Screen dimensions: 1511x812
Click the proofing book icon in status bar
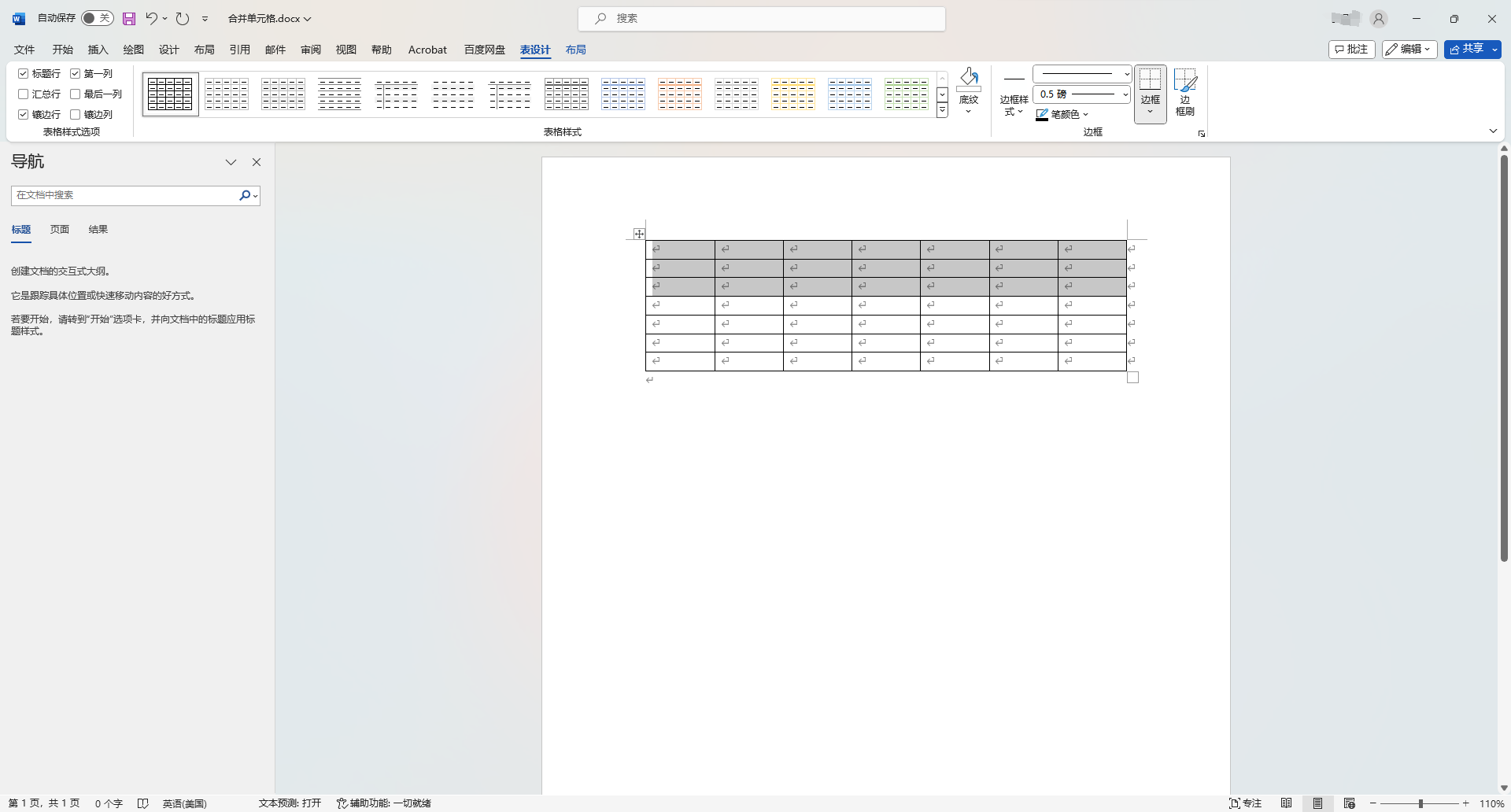[x=142, y=803]
